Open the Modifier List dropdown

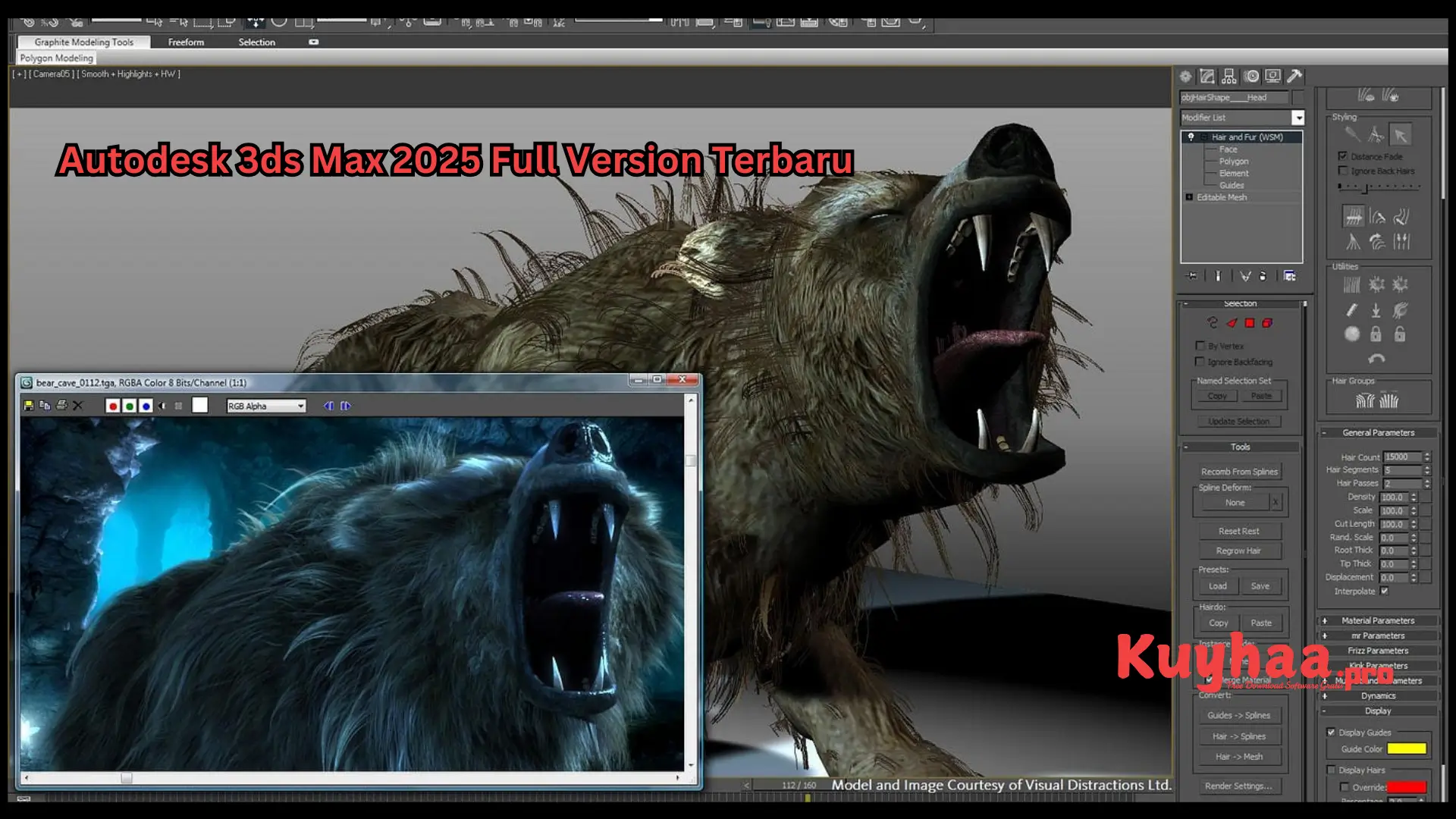[1298, 118]
